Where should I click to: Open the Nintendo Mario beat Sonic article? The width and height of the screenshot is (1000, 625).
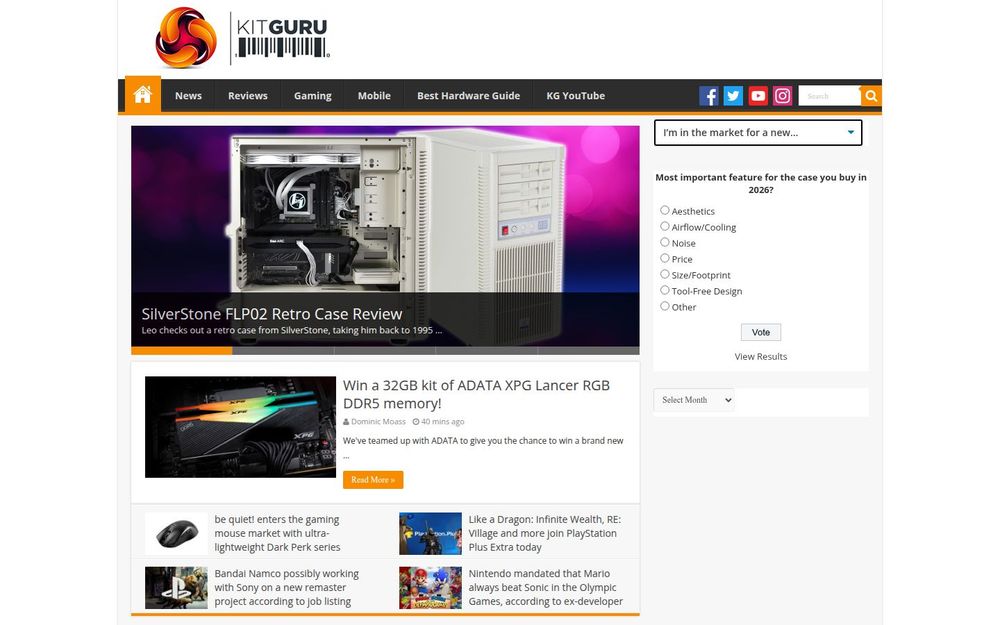[545, 587]
